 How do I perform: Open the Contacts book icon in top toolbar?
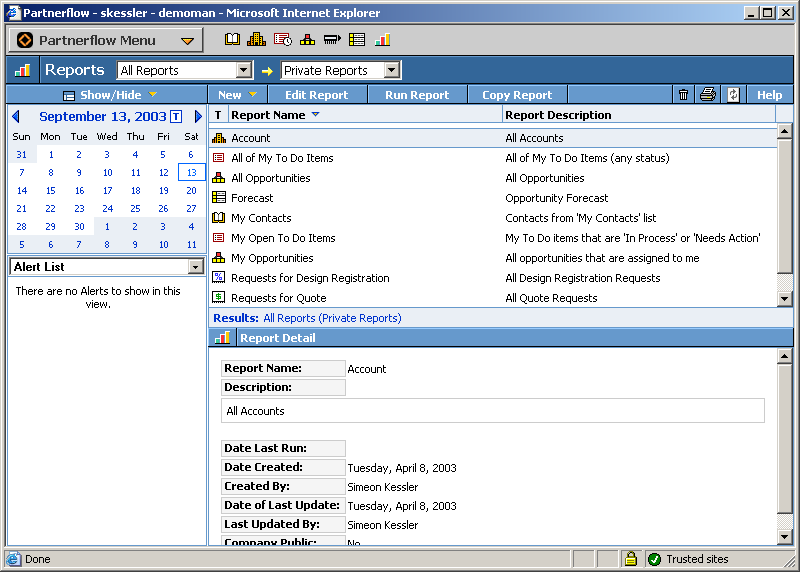pos(232,39)
